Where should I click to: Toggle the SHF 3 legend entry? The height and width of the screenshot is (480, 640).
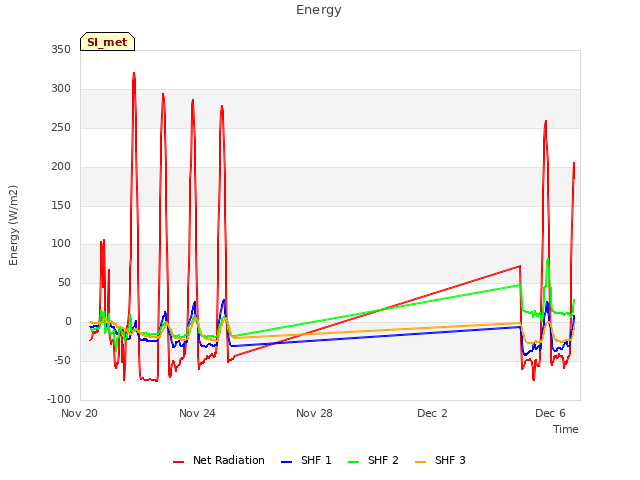tap(440, 460)
